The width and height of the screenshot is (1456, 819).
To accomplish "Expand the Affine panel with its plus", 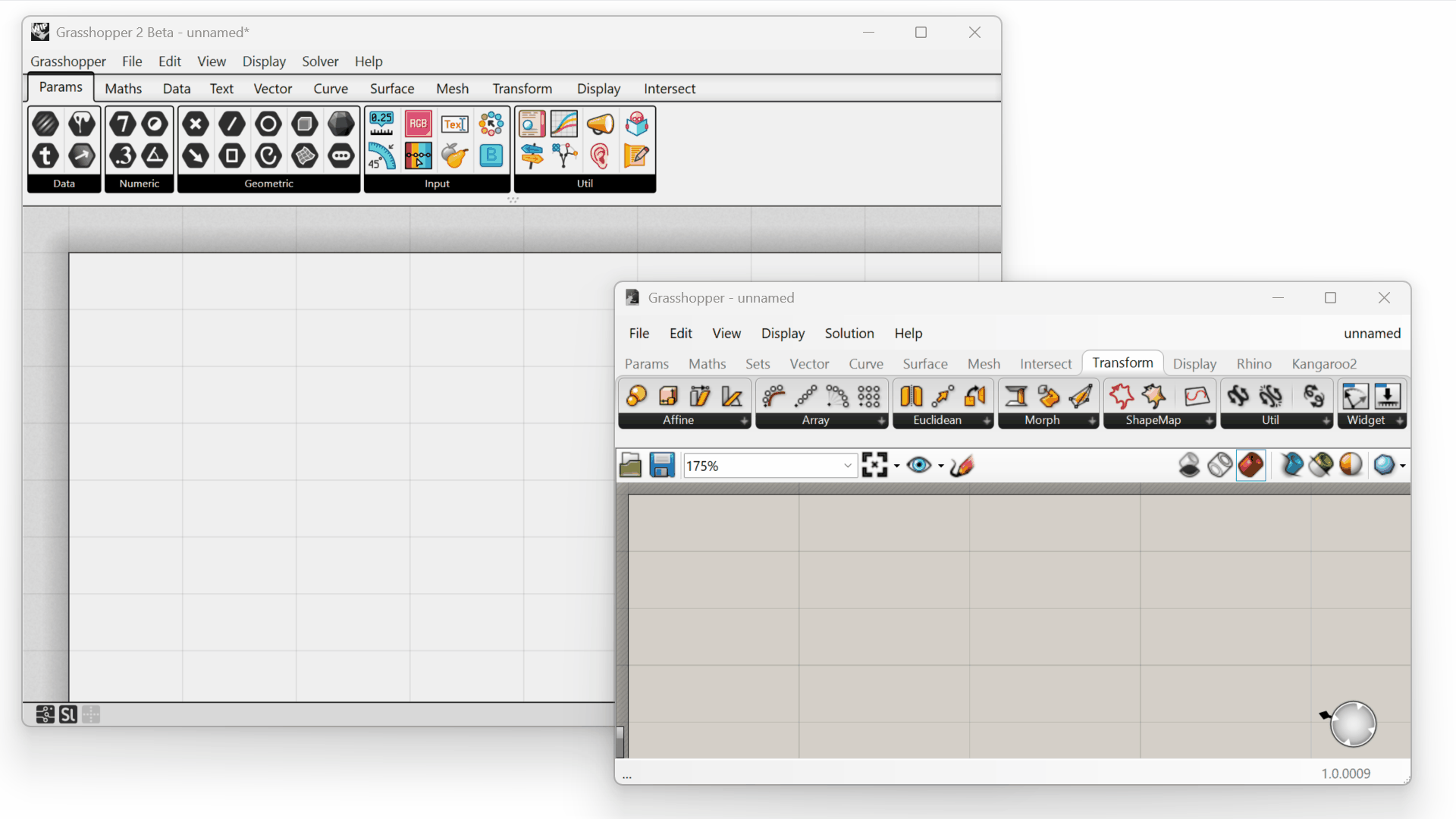I will coord(744,421).
